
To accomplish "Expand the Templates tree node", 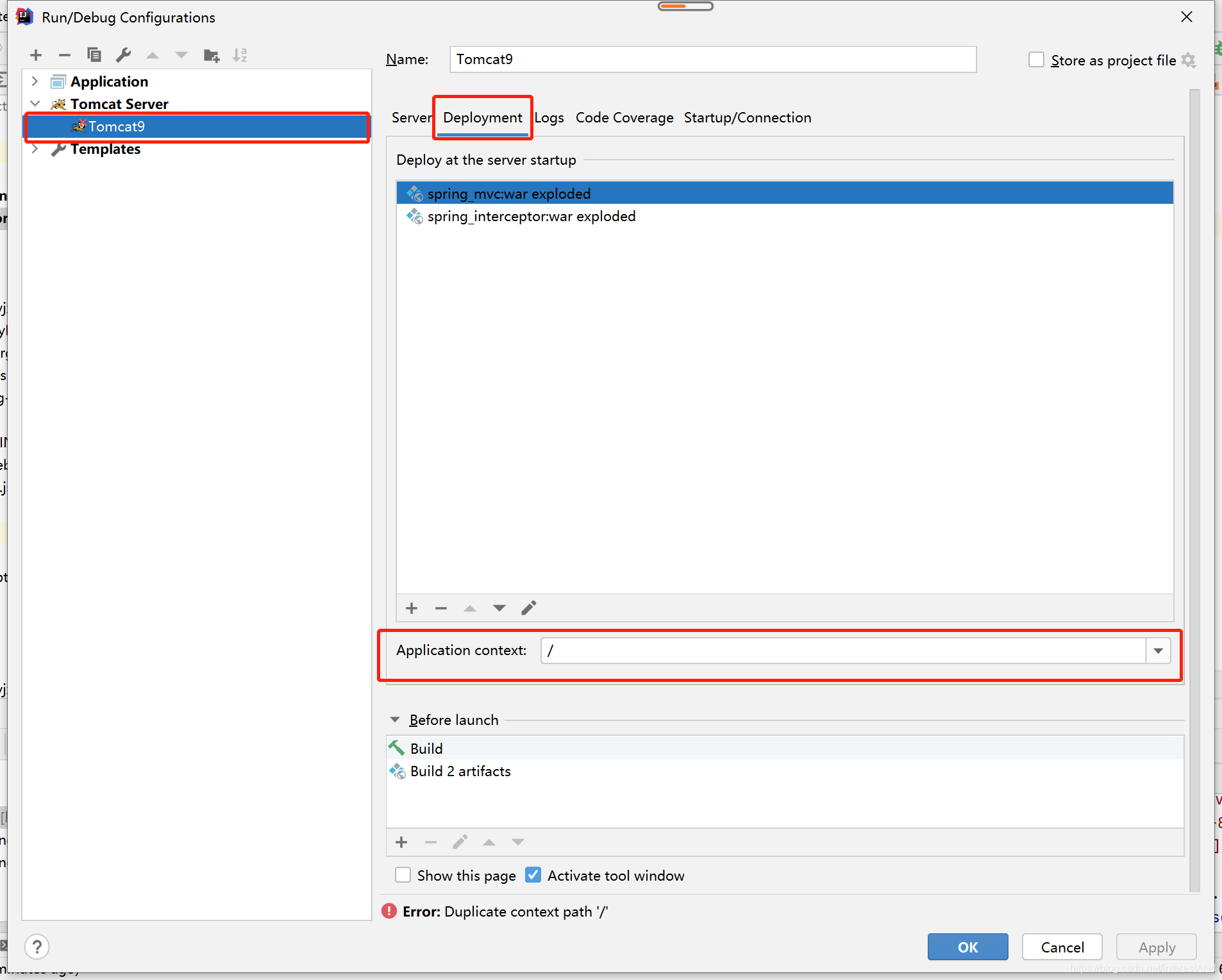I will coord(35,149).
